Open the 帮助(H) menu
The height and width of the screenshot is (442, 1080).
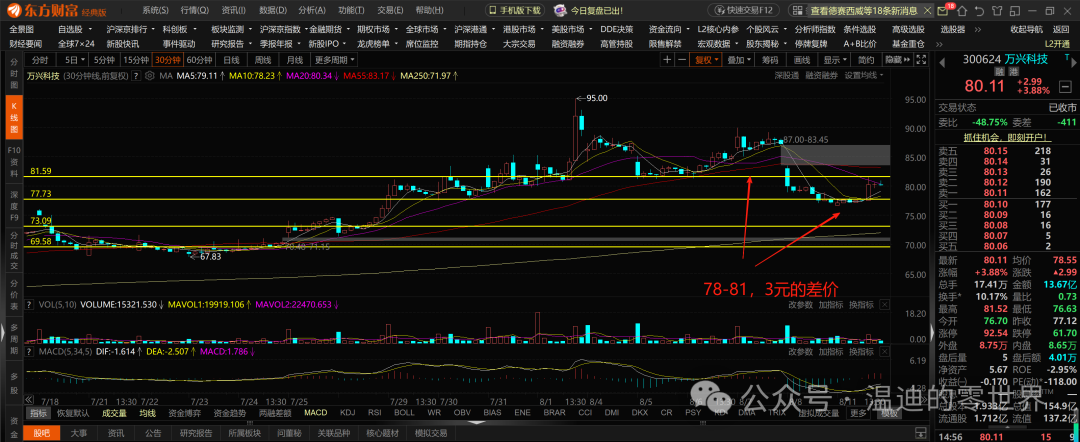tap(430, 10)
